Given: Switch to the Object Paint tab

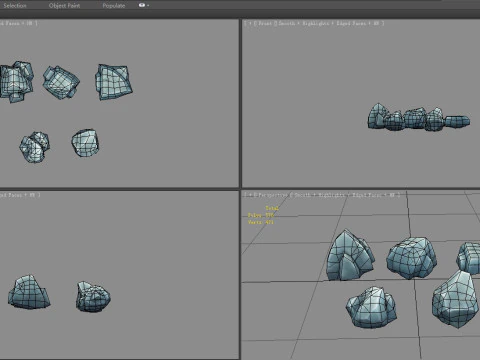Looking at the screenshot, I should (64, 6).
